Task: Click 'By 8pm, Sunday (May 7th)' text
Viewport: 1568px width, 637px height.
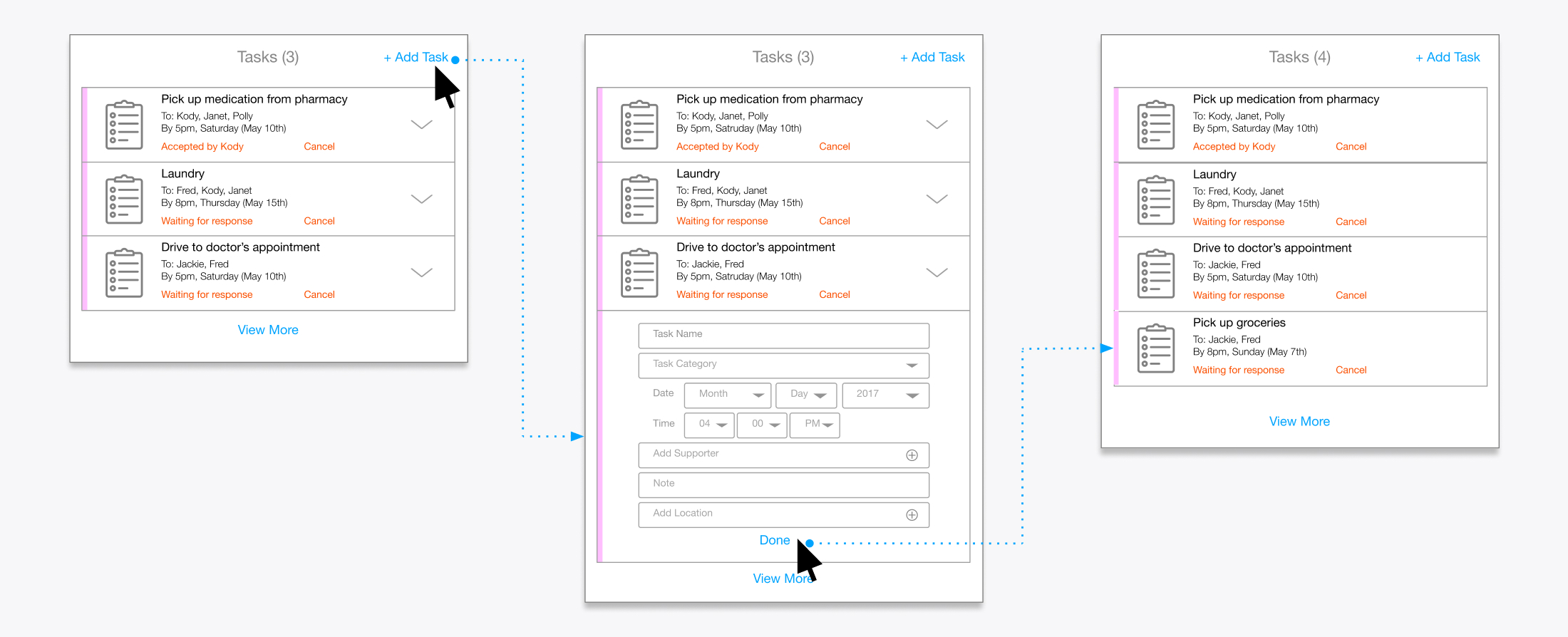Action: [x=1250, y=352]
